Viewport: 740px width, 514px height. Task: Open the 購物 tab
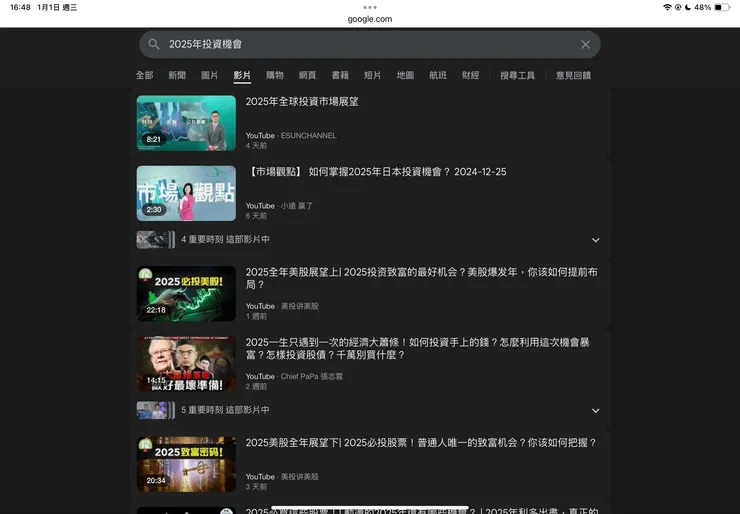(x=275, y=76)
